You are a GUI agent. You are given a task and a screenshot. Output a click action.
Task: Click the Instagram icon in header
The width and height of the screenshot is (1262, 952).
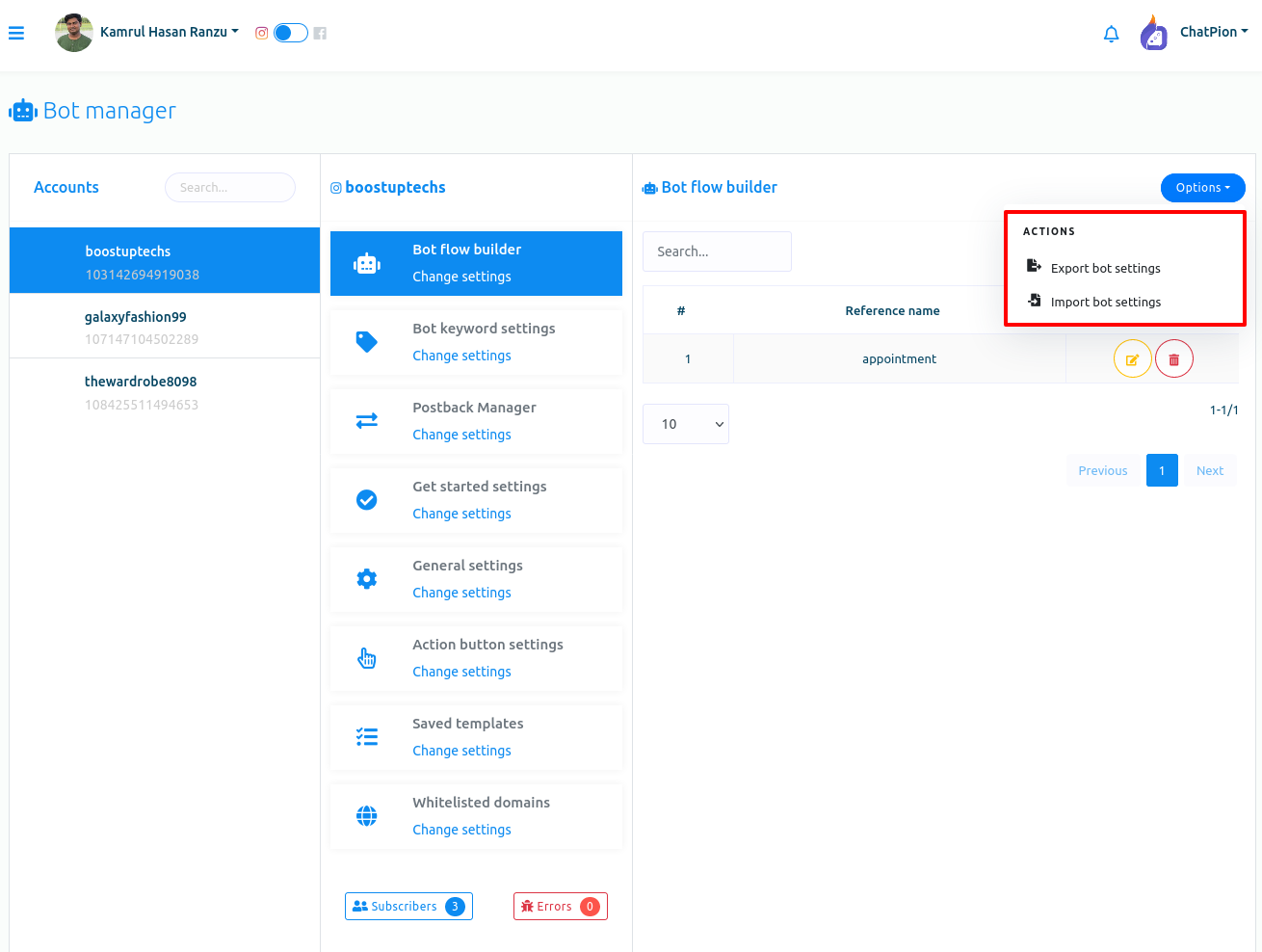[261, 33]
